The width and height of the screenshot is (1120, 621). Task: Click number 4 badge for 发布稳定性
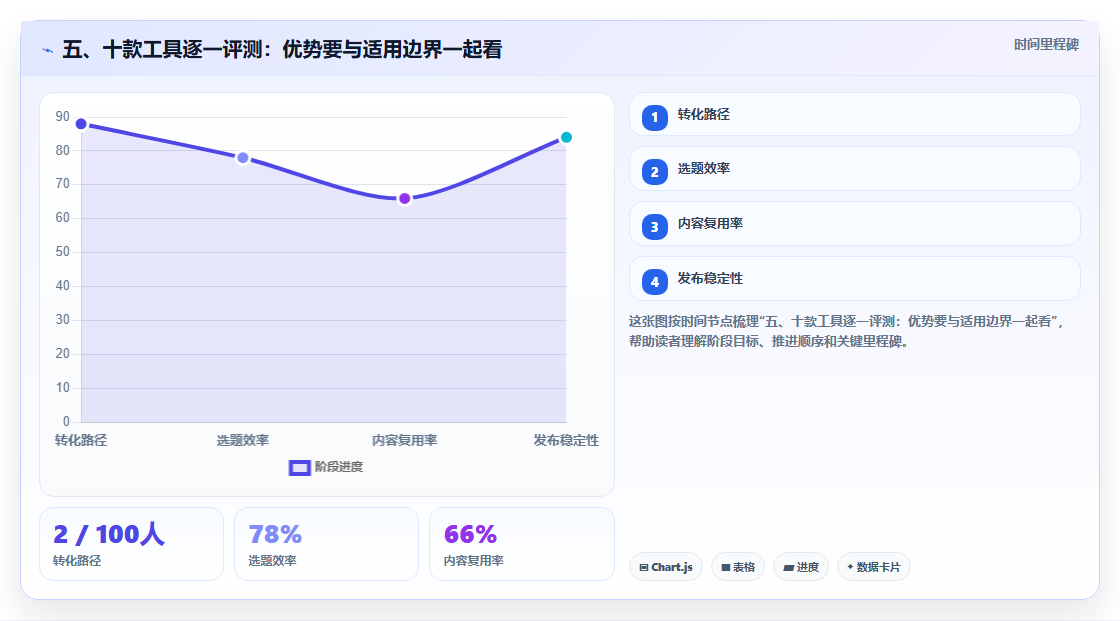click(654, 282)
